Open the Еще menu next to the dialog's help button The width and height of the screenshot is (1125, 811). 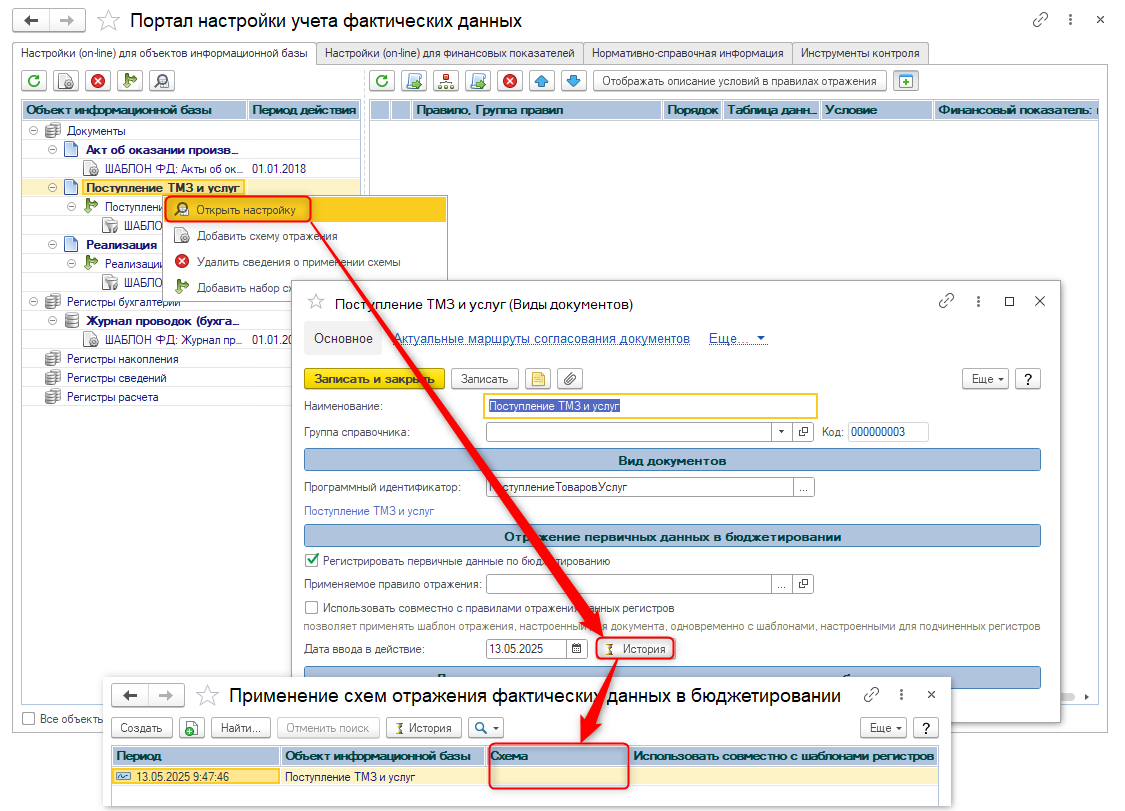(987, 379)
